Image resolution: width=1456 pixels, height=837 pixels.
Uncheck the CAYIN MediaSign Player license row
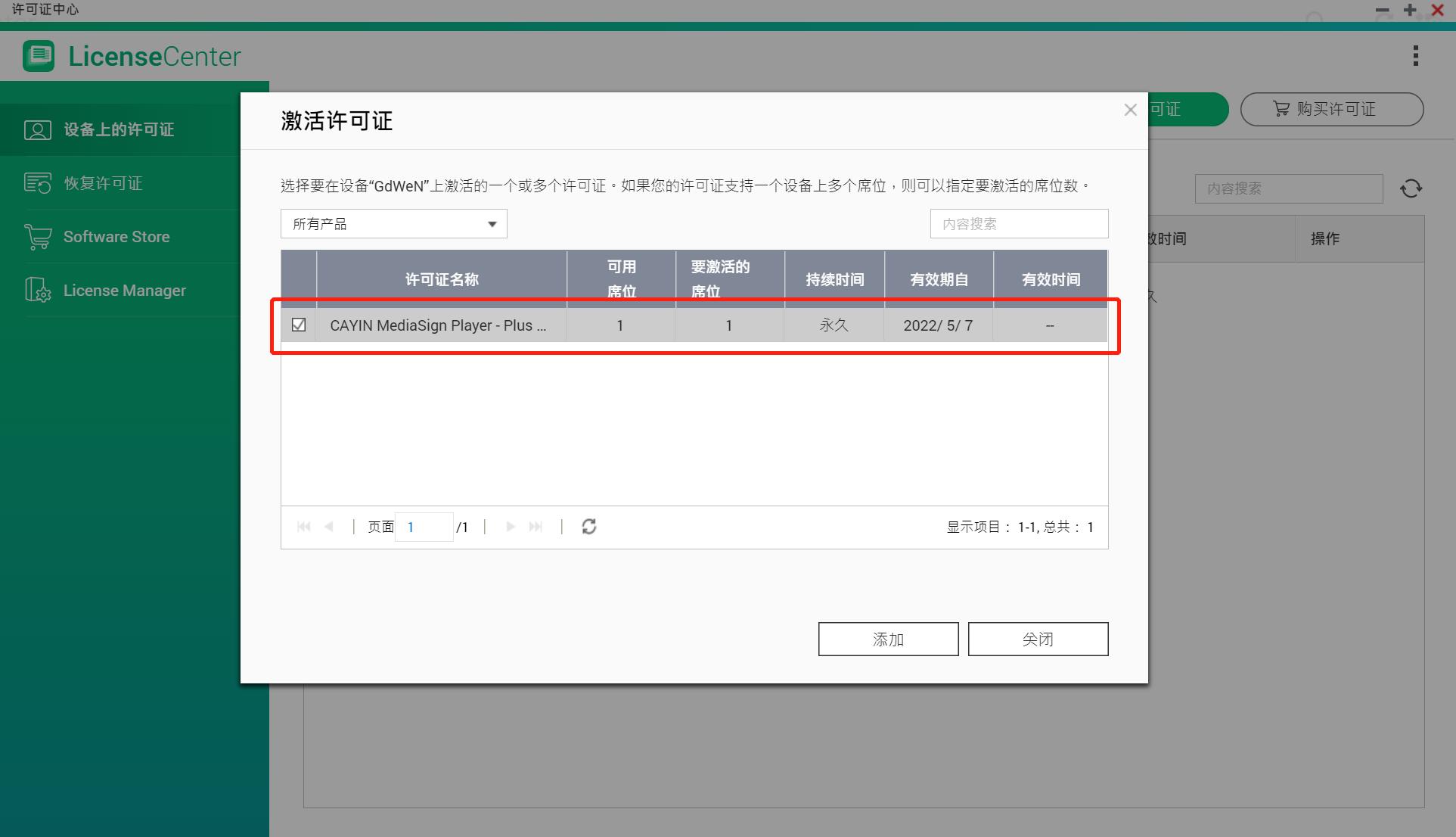coord(299,325)
